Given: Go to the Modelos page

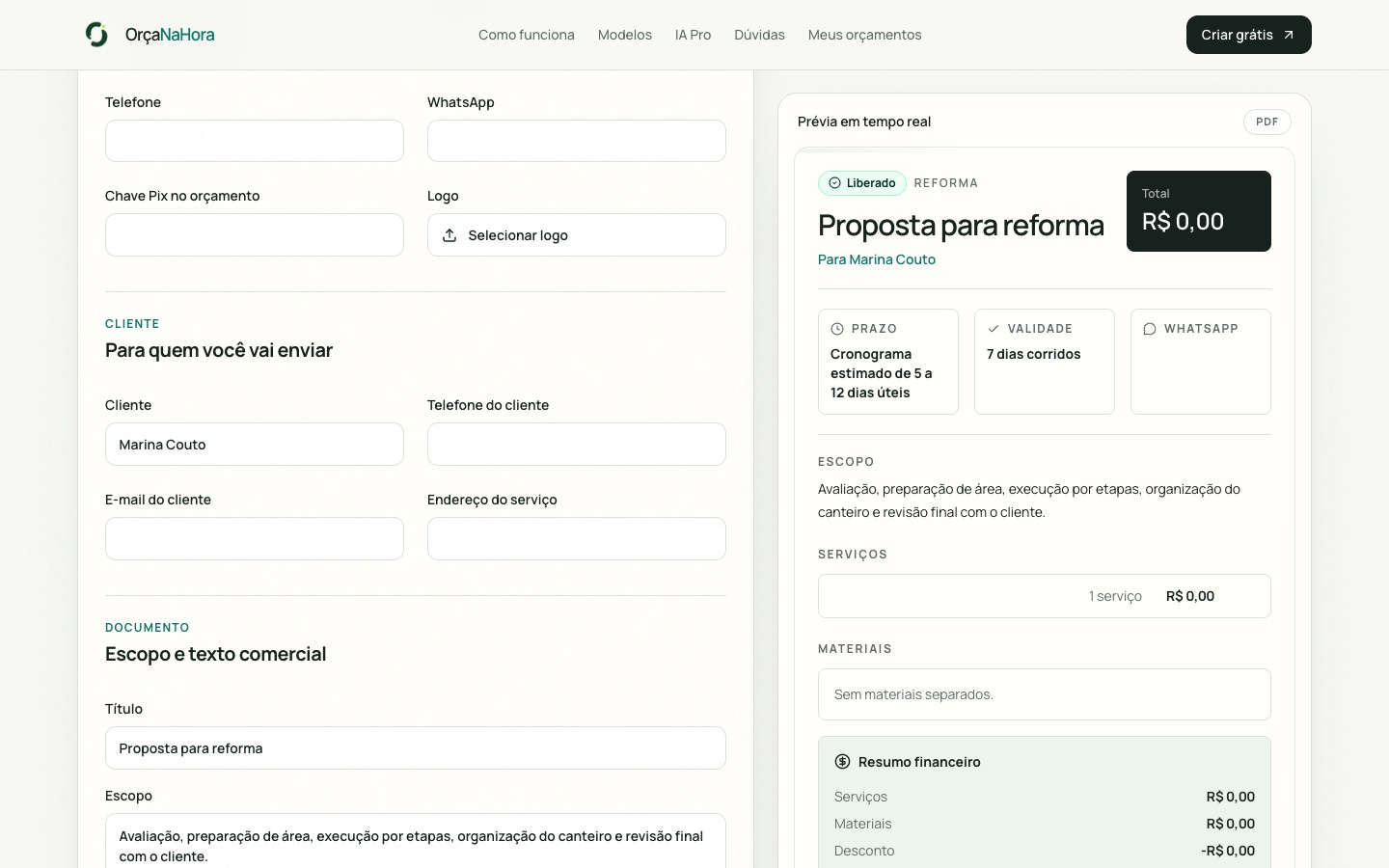Looking at the screenshot, I should [625, 35].
